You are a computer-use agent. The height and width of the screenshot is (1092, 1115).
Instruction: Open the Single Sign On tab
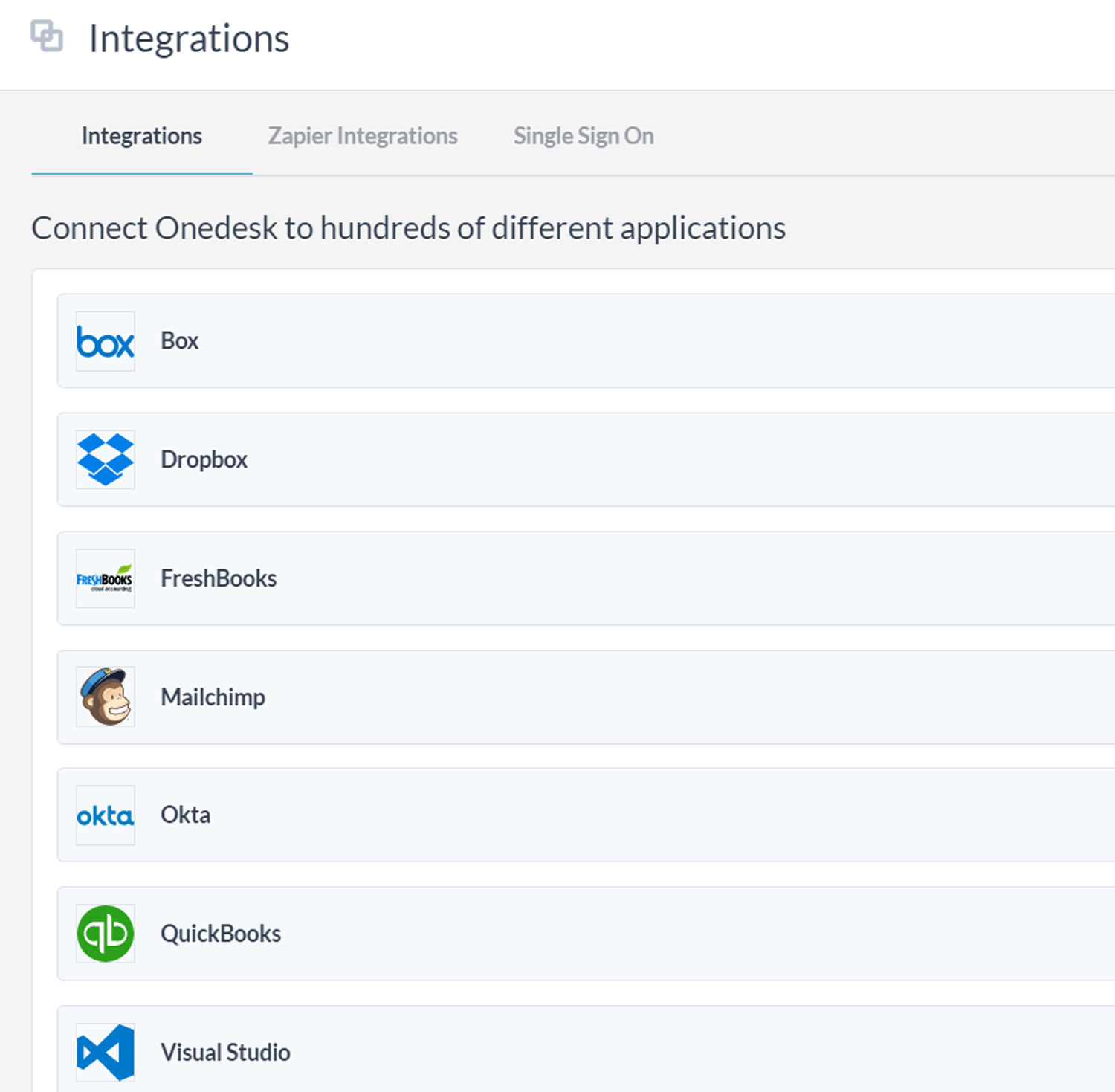[584, 136]
